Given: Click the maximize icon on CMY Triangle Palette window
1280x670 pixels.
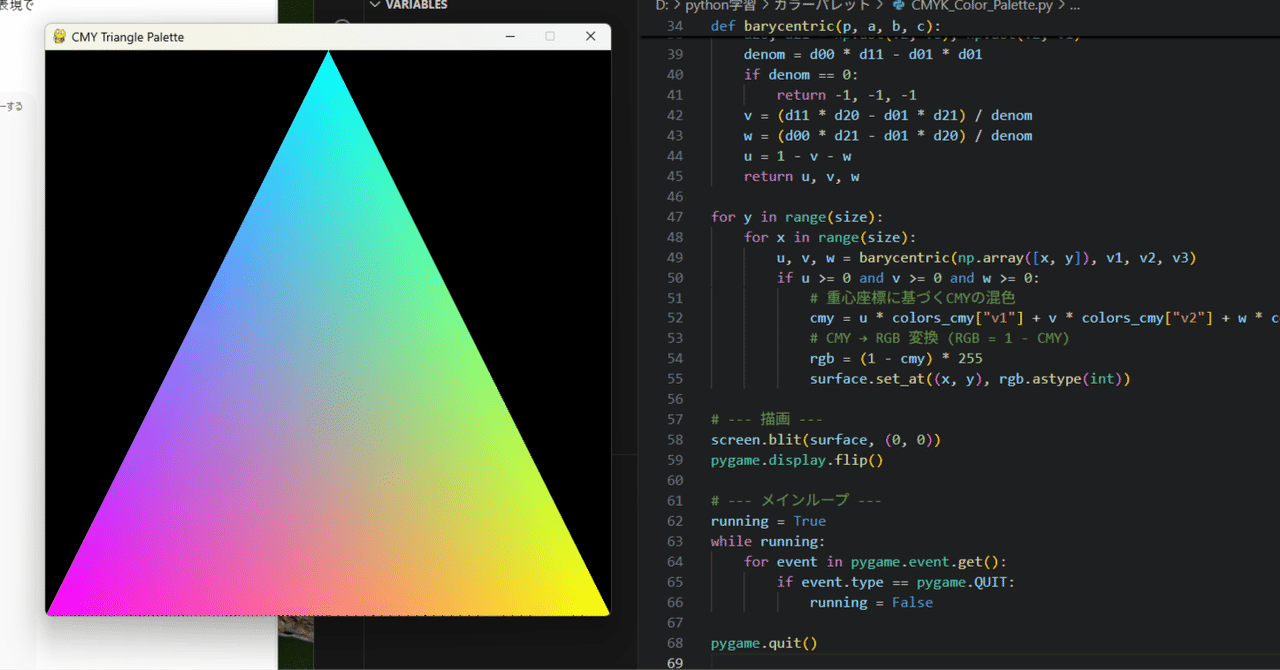Looking at the screenshot, I should [550, 36].
